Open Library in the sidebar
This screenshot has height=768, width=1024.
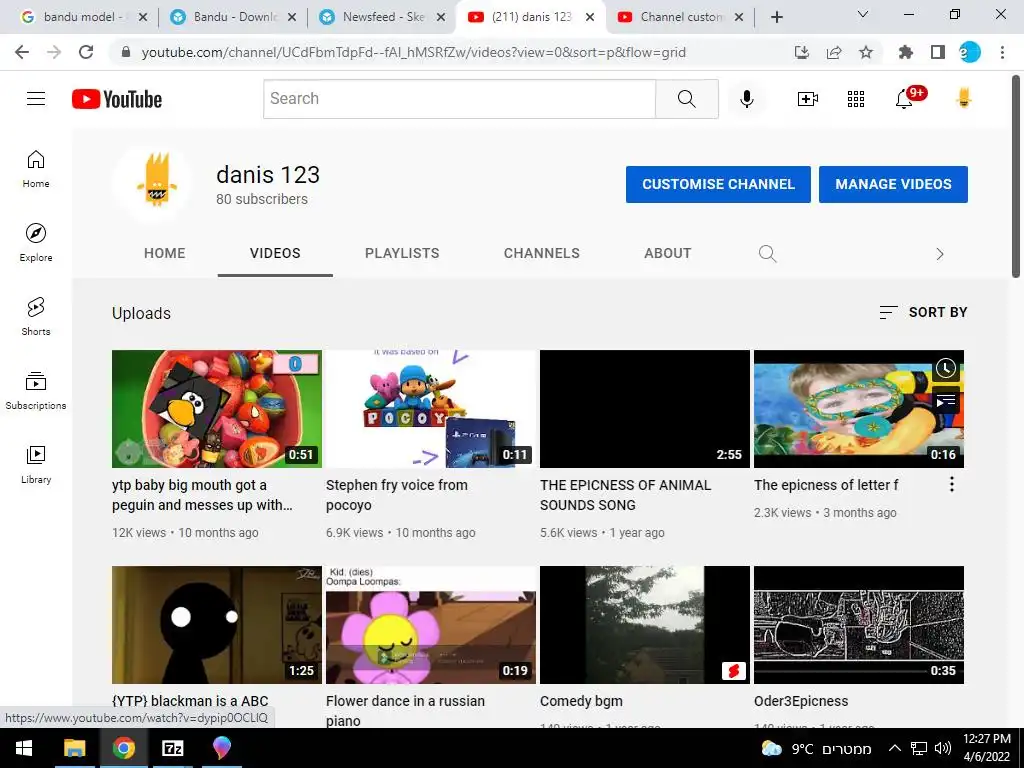click(x=36, y=464)
